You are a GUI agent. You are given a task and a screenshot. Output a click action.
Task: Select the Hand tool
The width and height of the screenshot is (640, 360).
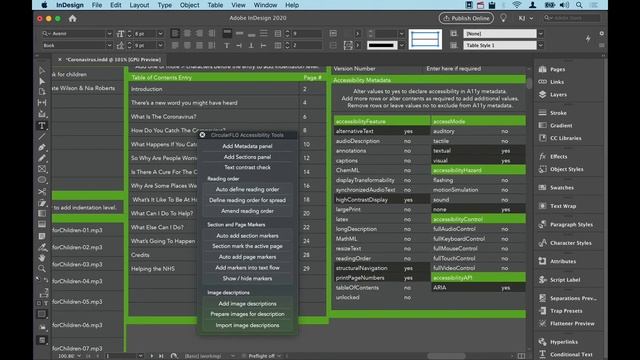tap(42, 258)
